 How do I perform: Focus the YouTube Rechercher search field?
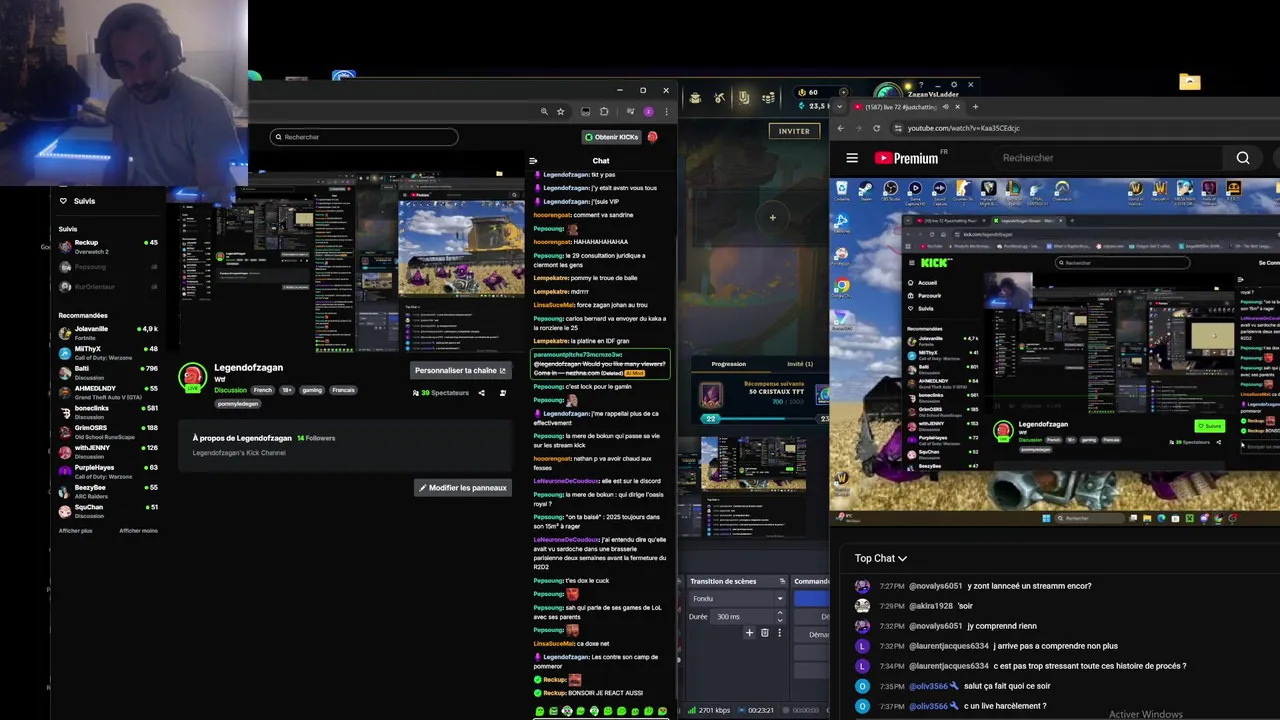pos(1106,158)
